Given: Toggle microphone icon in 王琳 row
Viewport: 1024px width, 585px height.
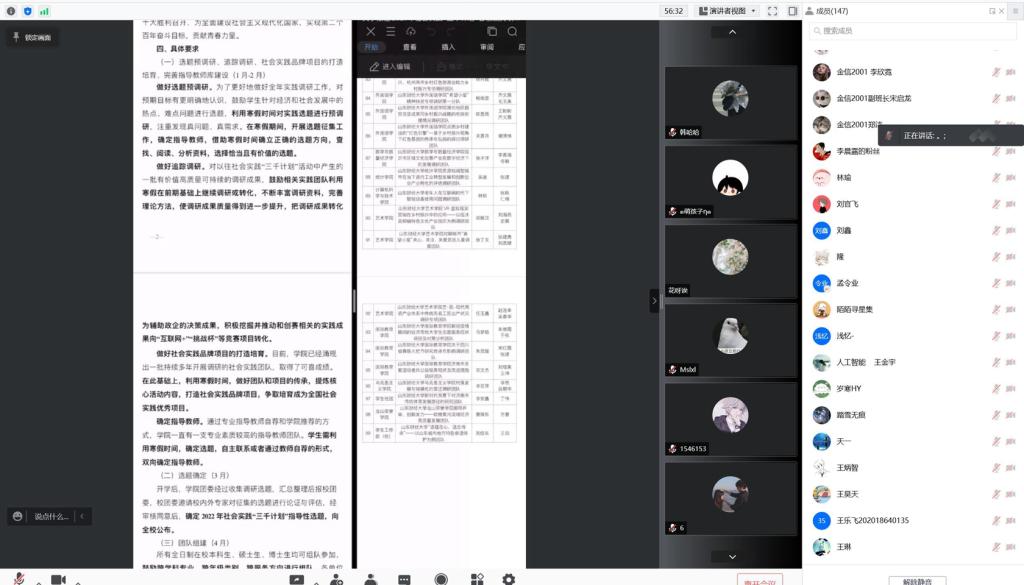Looking at the screenshot, I should click(x=996, y=546).
